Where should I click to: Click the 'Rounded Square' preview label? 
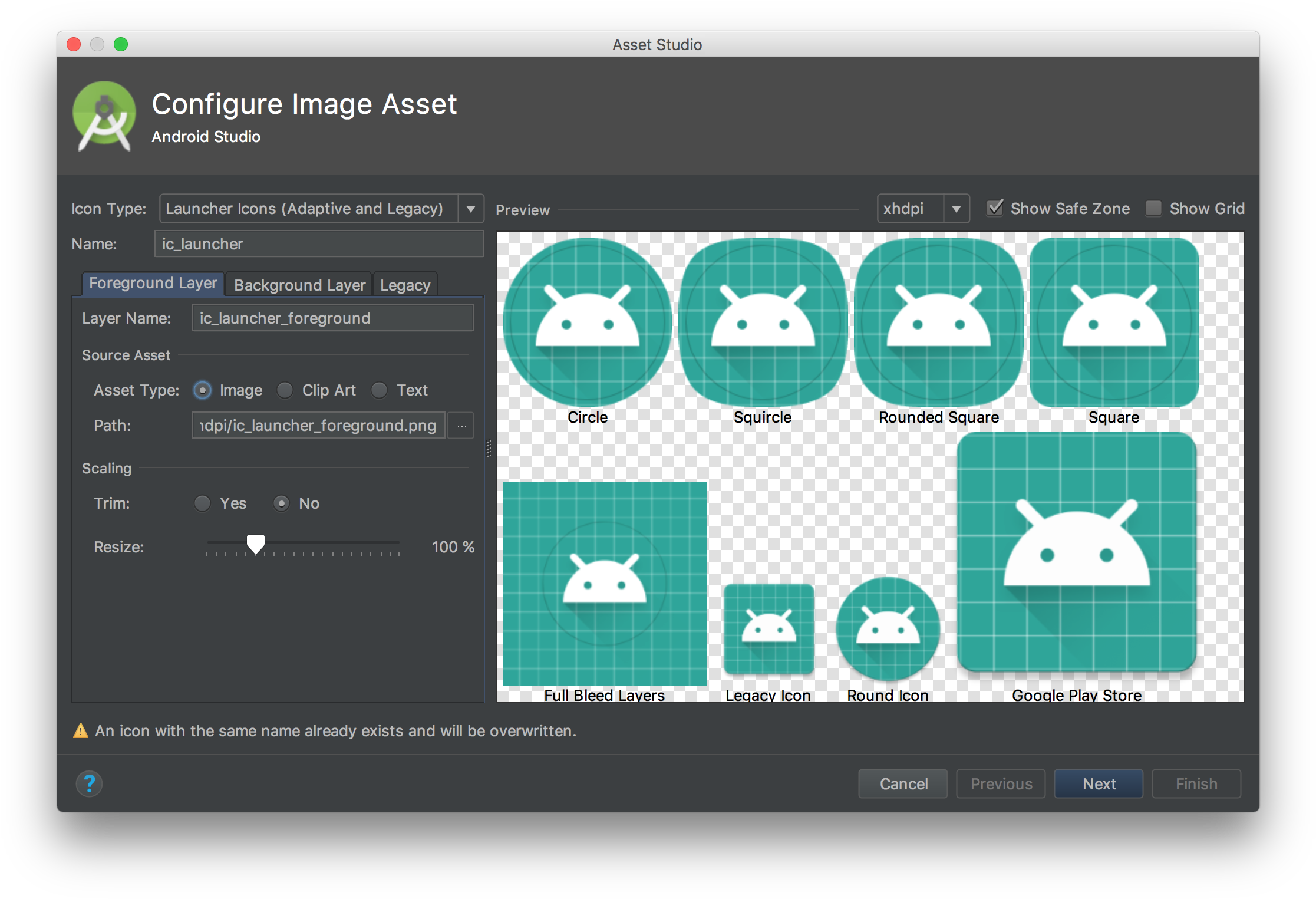tap(939, 417)
